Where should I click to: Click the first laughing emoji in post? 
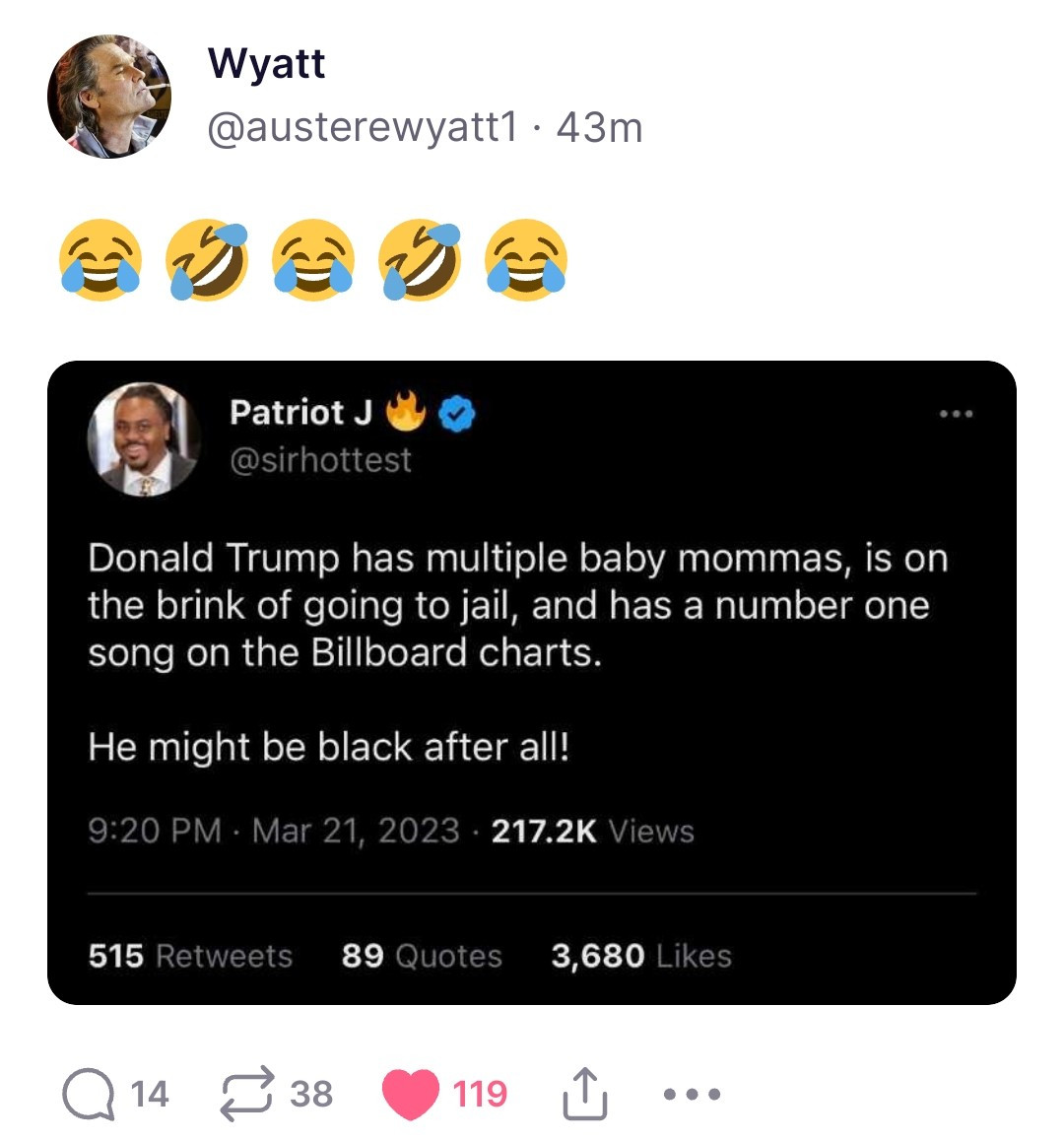tap(100, 259)
